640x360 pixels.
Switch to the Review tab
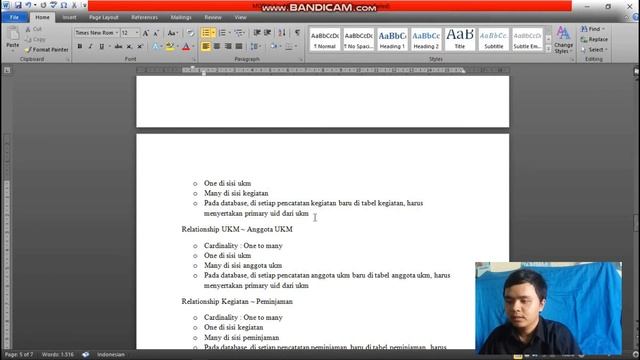(x=213, y=17)
